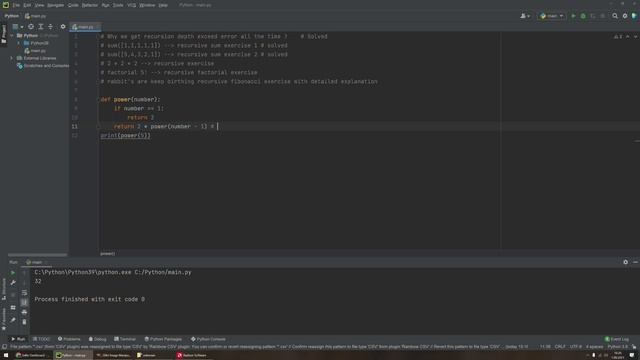Image resolution: width=640 pixels, height=360 pixels.
Task: Select Scratches and Consoles item
Action: [43, 66]
